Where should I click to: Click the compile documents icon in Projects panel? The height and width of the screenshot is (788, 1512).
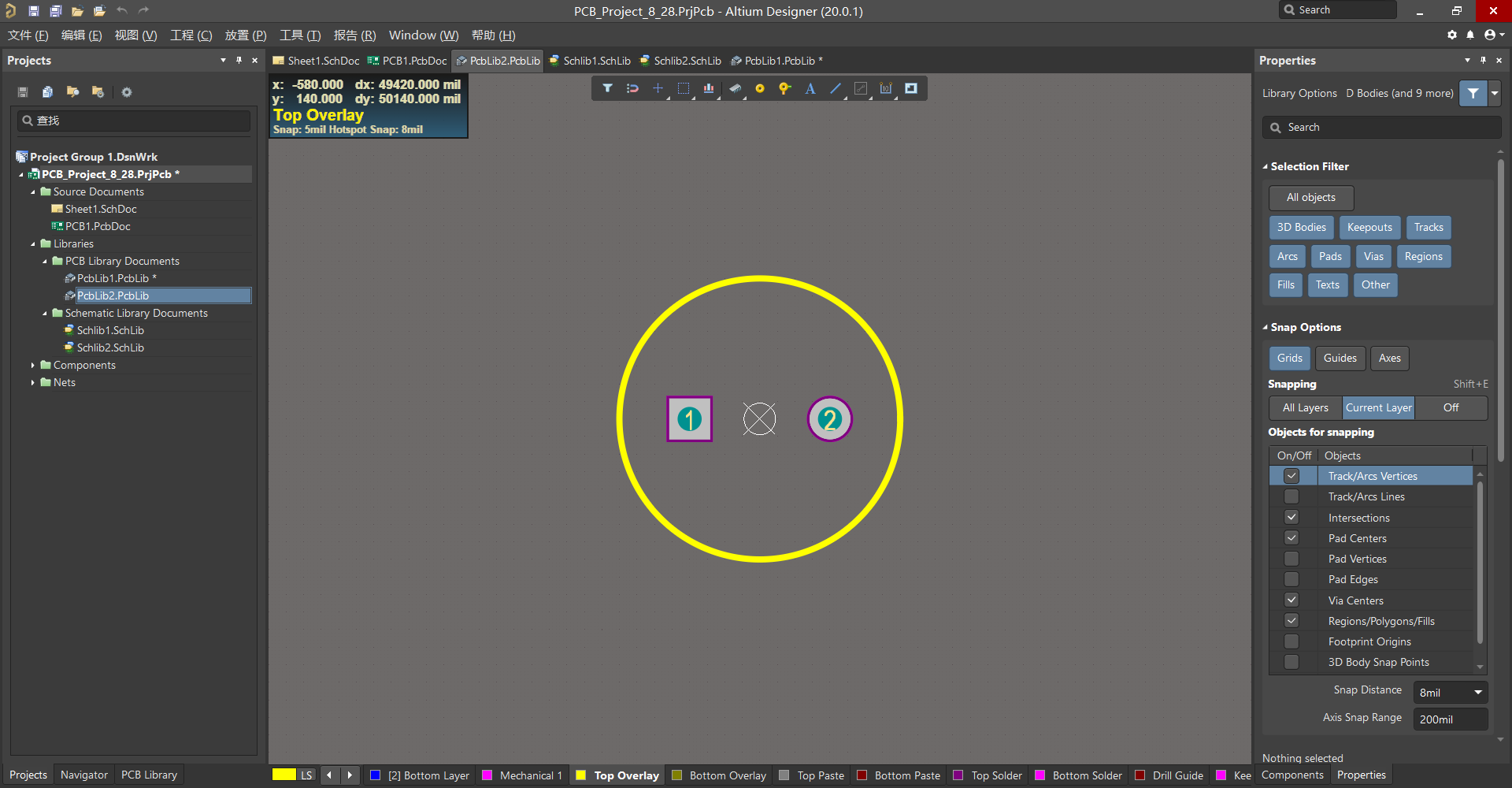click(x=47, y=92)
